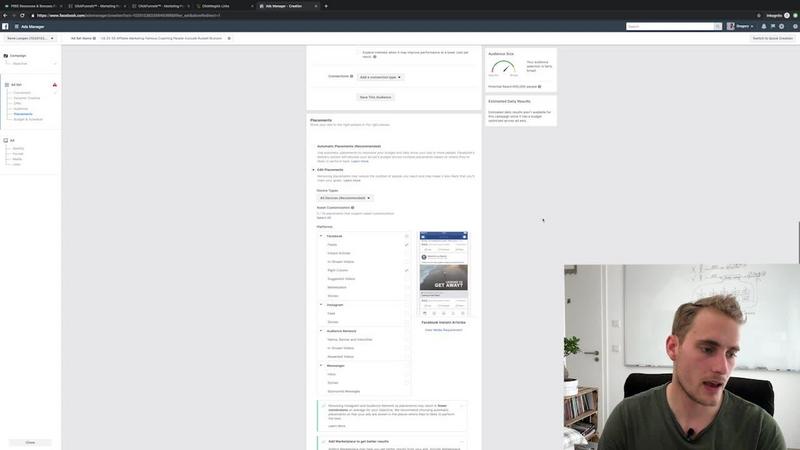The image size is (800, 450).
Task: Click info icon beside Potential Reach
Action: [539, 87]
